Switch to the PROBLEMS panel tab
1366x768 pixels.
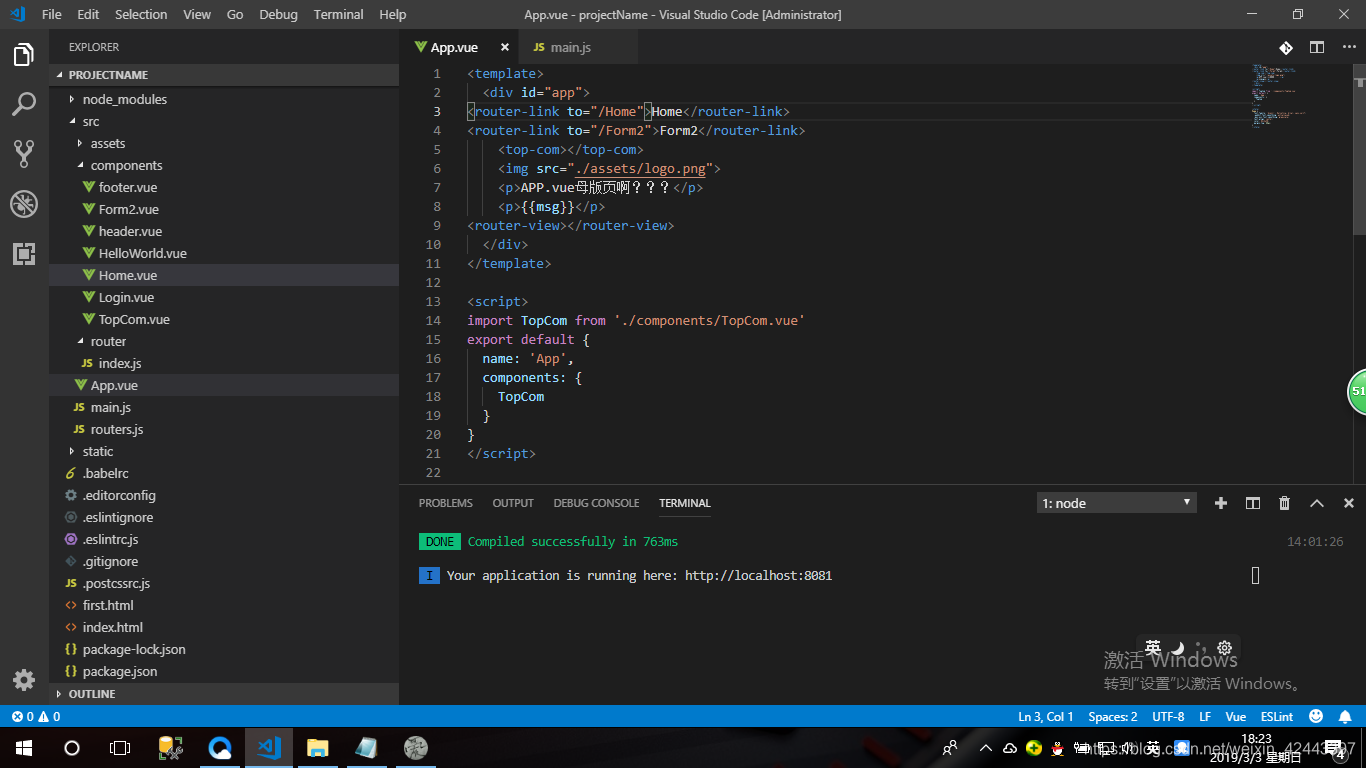(446, 503)
